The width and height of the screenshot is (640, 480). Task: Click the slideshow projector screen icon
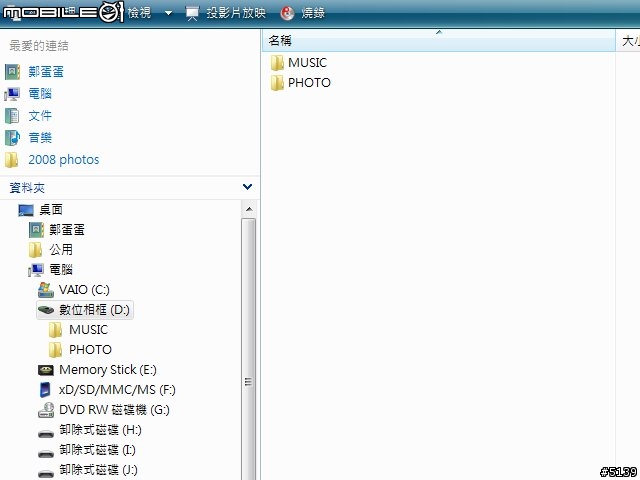pos(192,13)
